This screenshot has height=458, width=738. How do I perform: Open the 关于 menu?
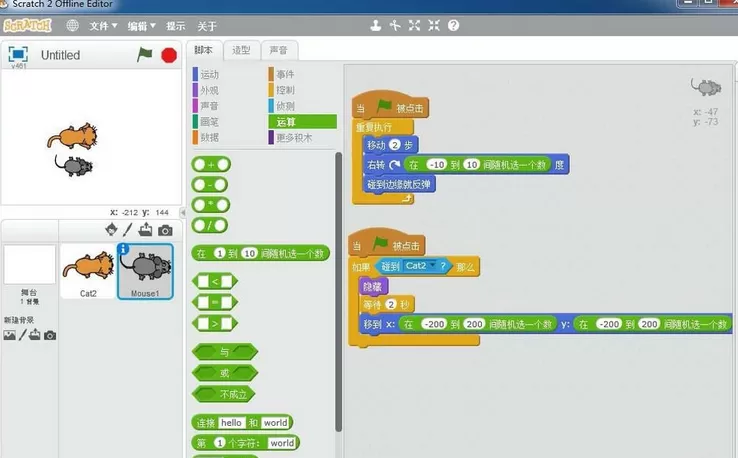point(207,26)
